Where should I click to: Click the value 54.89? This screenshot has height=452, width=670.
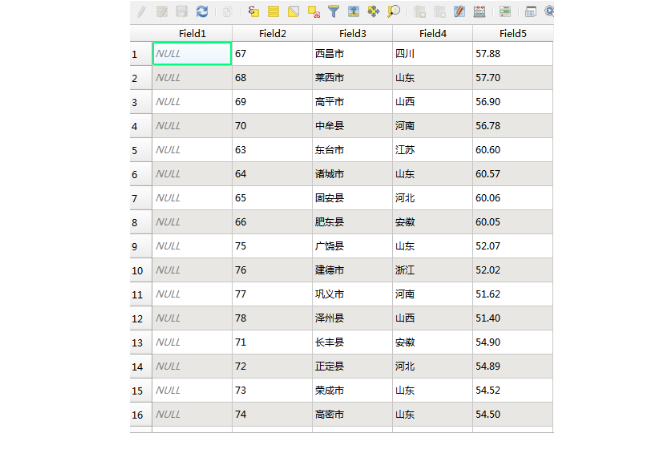coord(488,367)
